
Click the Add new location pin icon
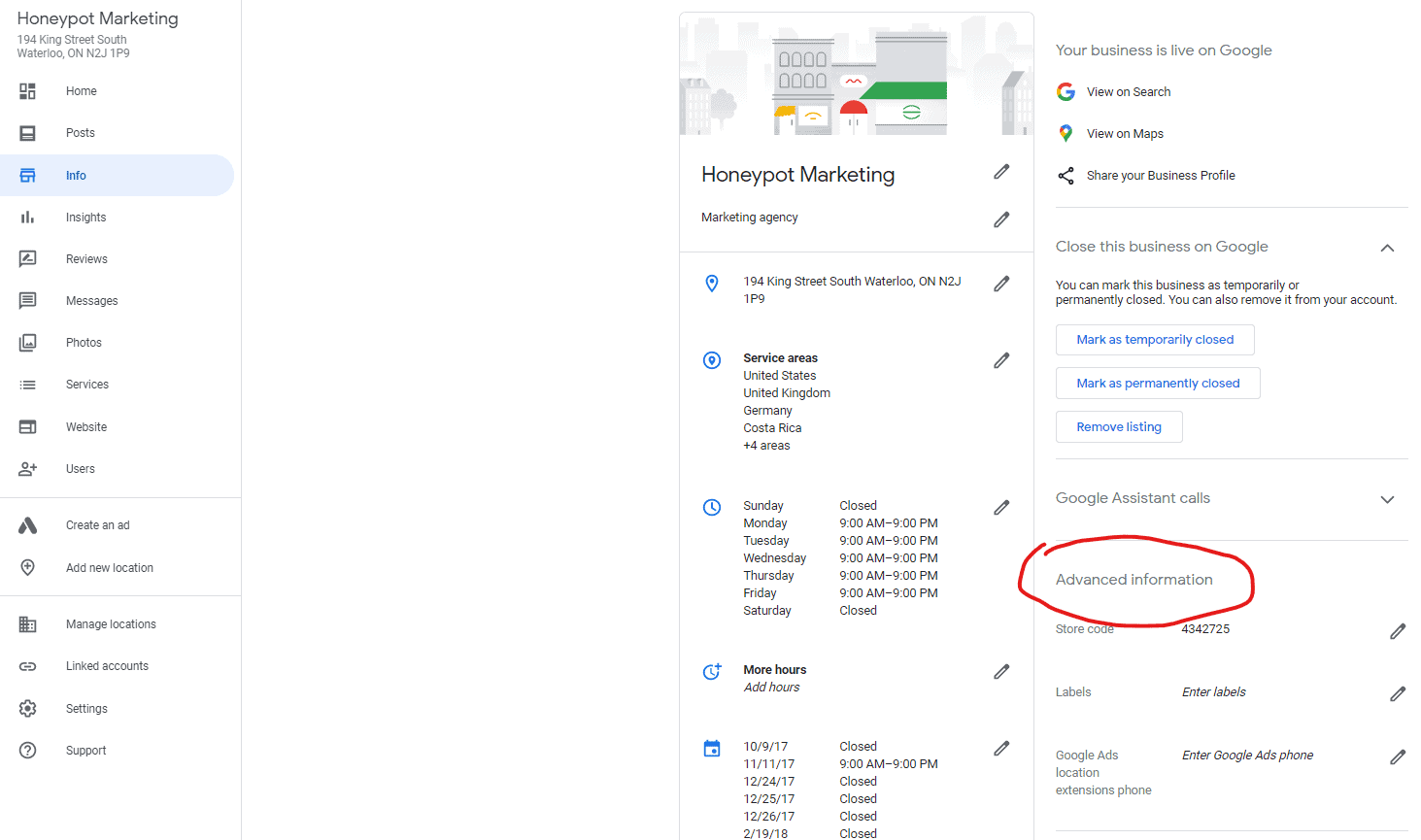point(27,568)
